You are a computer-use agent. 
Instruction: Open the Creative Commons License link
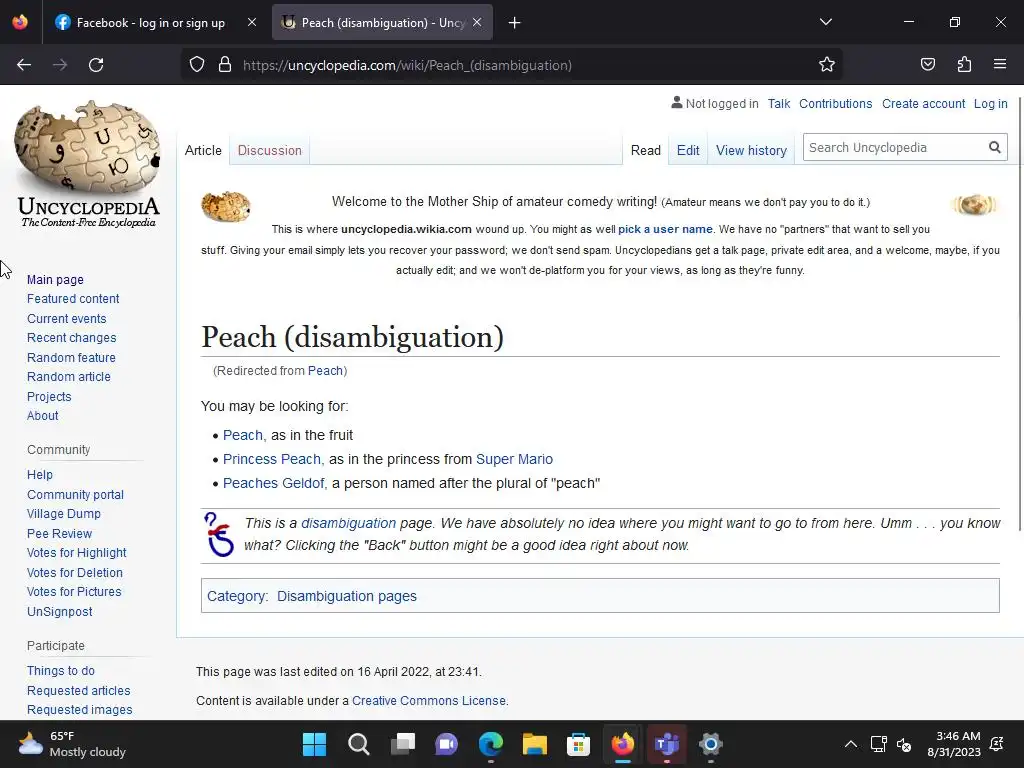(428, 701)
